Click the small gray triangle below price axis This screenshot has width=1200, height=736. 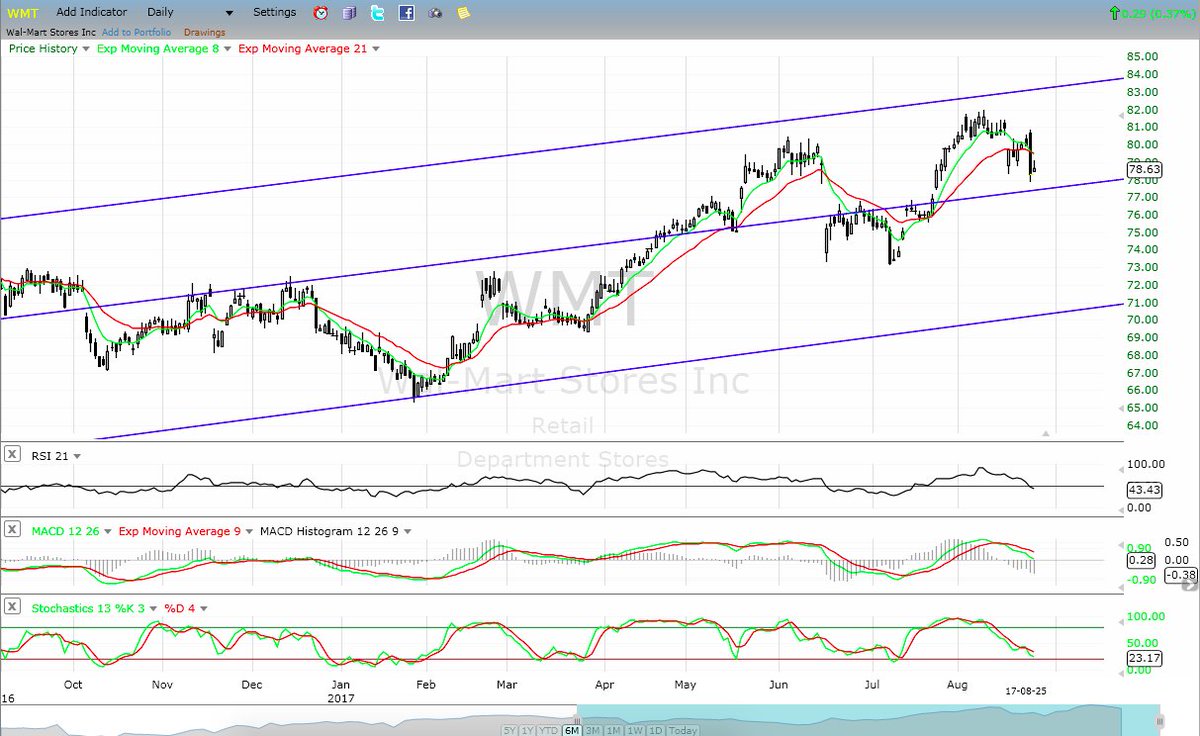1046,433
